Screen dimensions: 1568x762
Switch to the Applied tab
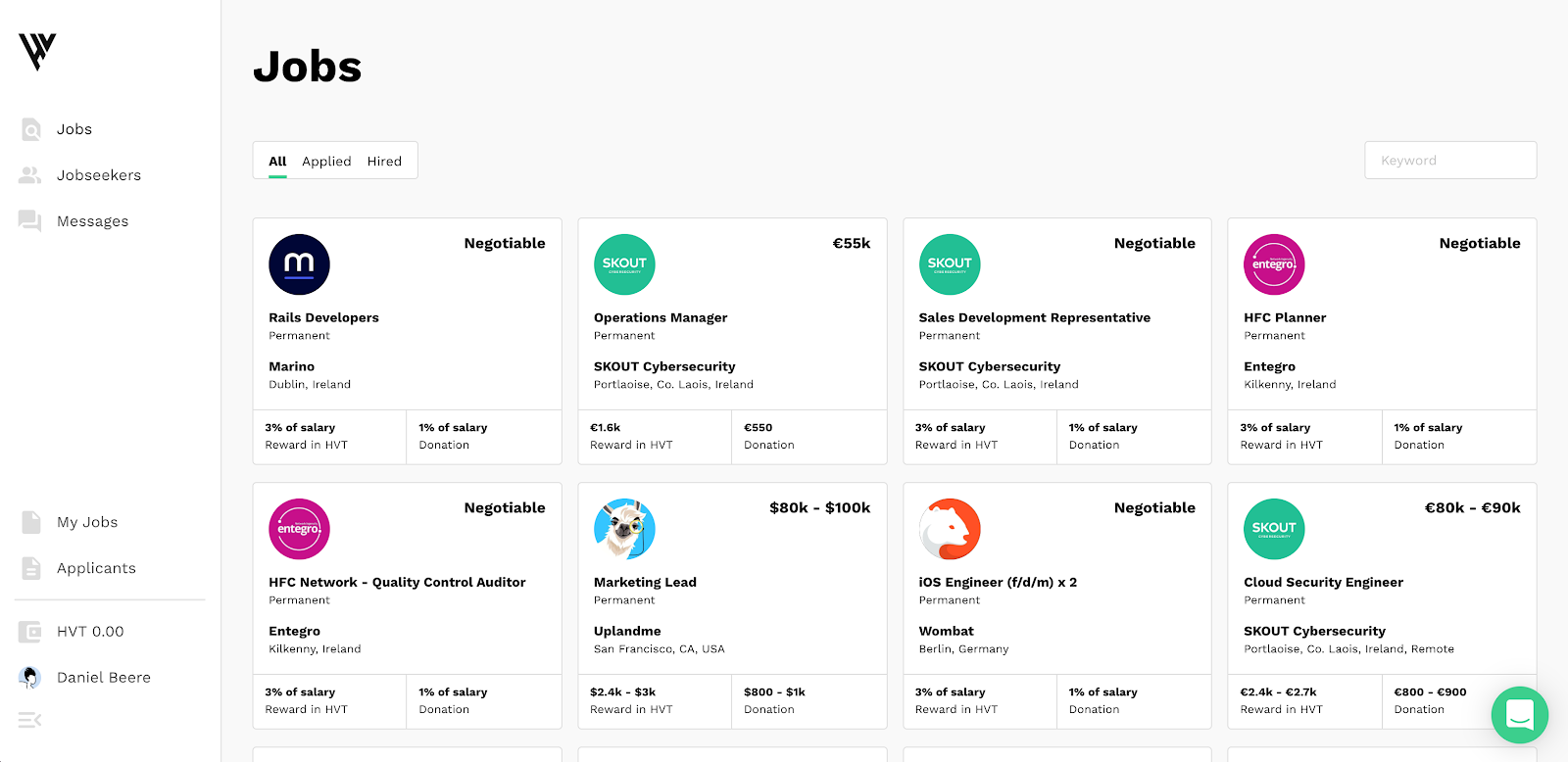click(326, 162)
